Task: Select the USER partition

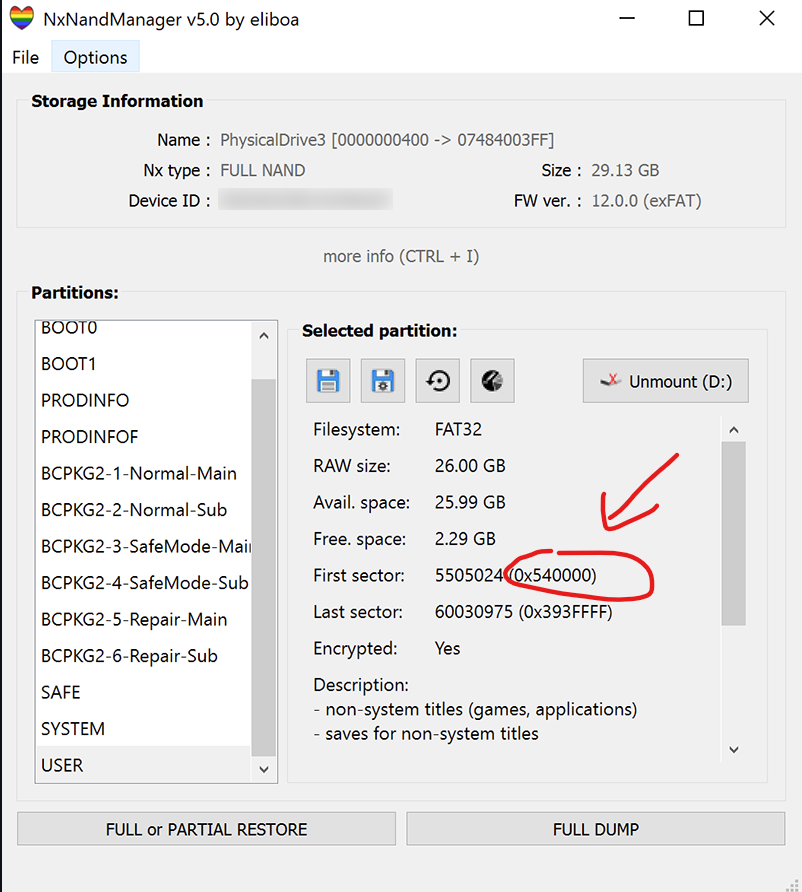Action: coord(143,765)
